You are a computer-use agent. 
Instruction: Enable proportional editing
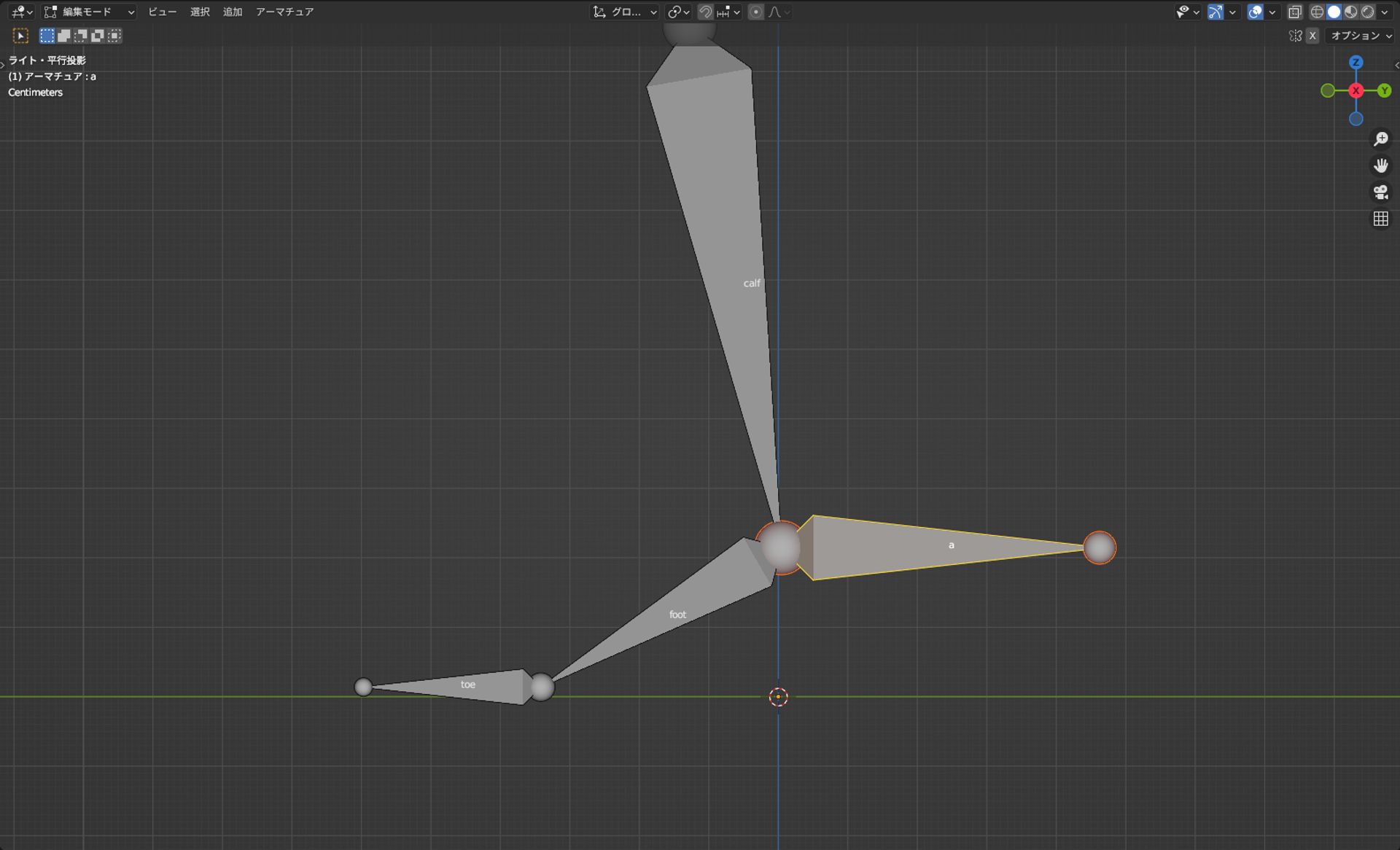756,12
